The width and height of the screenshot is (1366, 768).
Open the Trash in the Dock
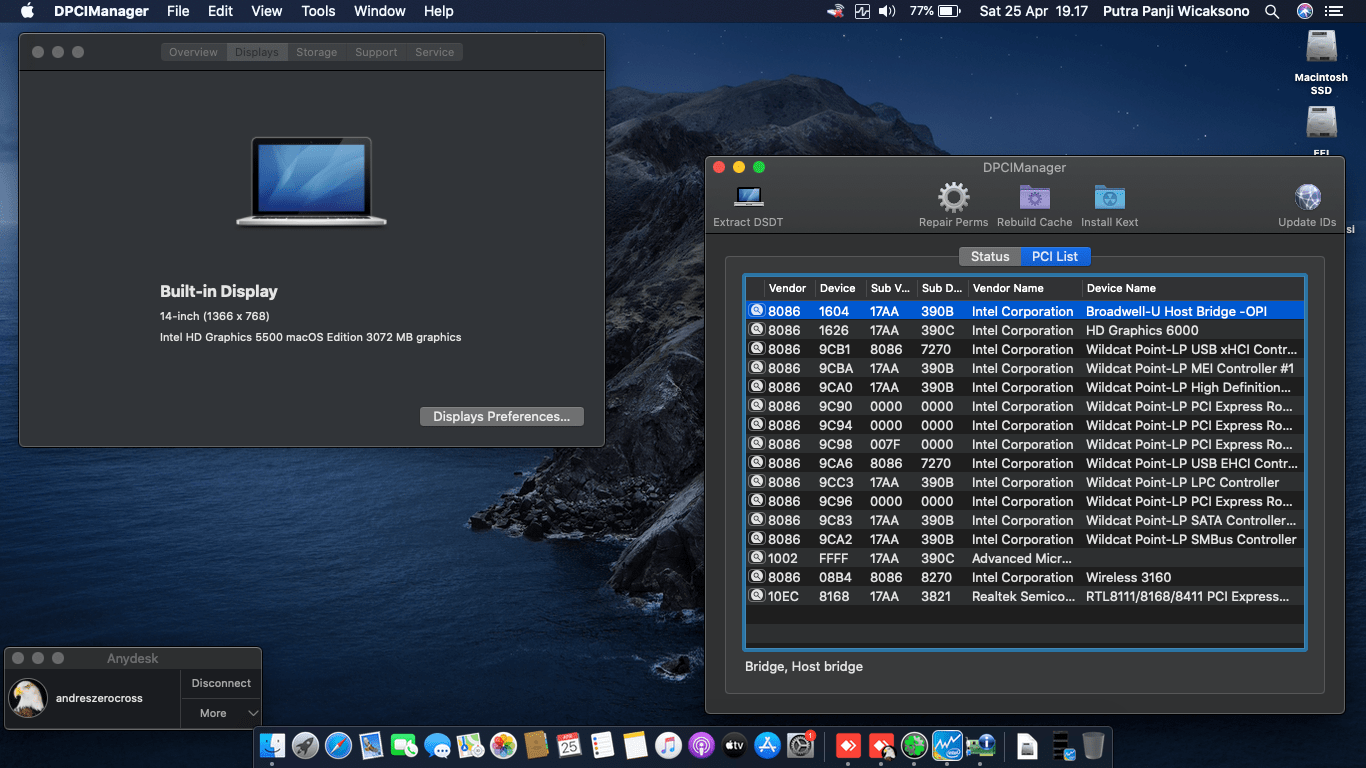(x=1093, y=745)
